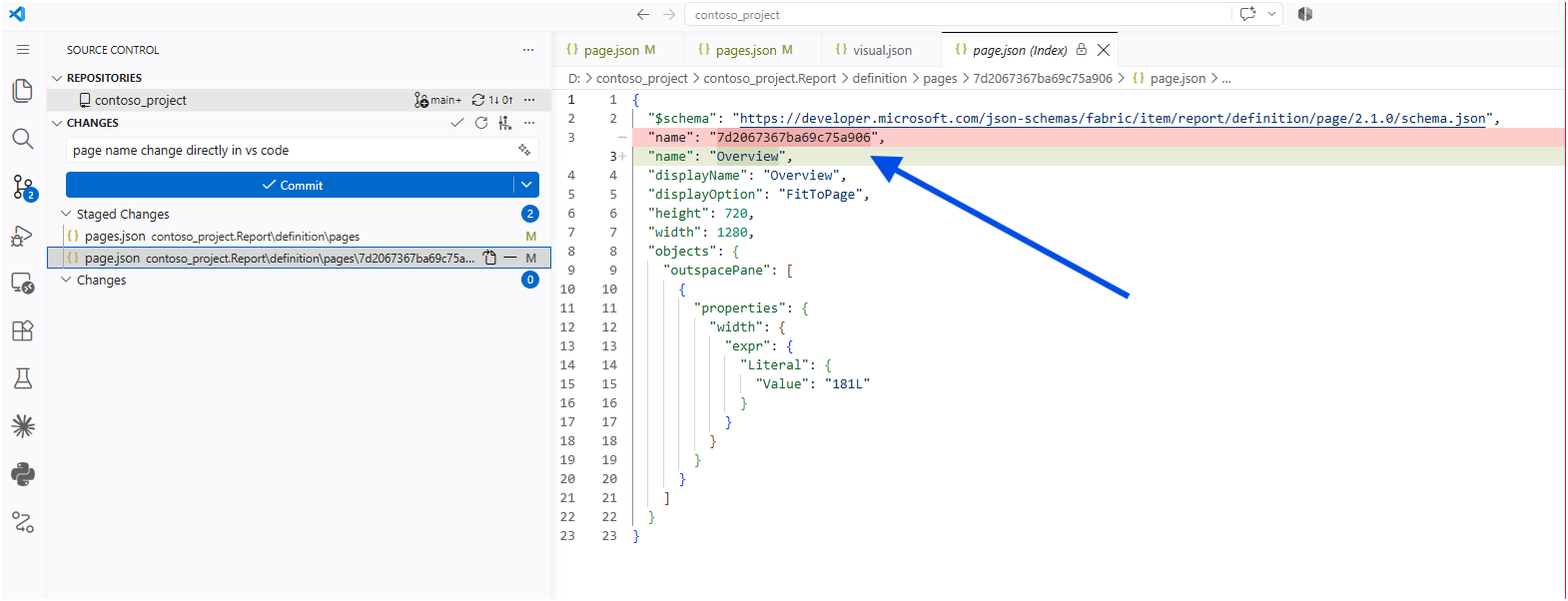Collapse the Changes group

[x=67, y=280]
